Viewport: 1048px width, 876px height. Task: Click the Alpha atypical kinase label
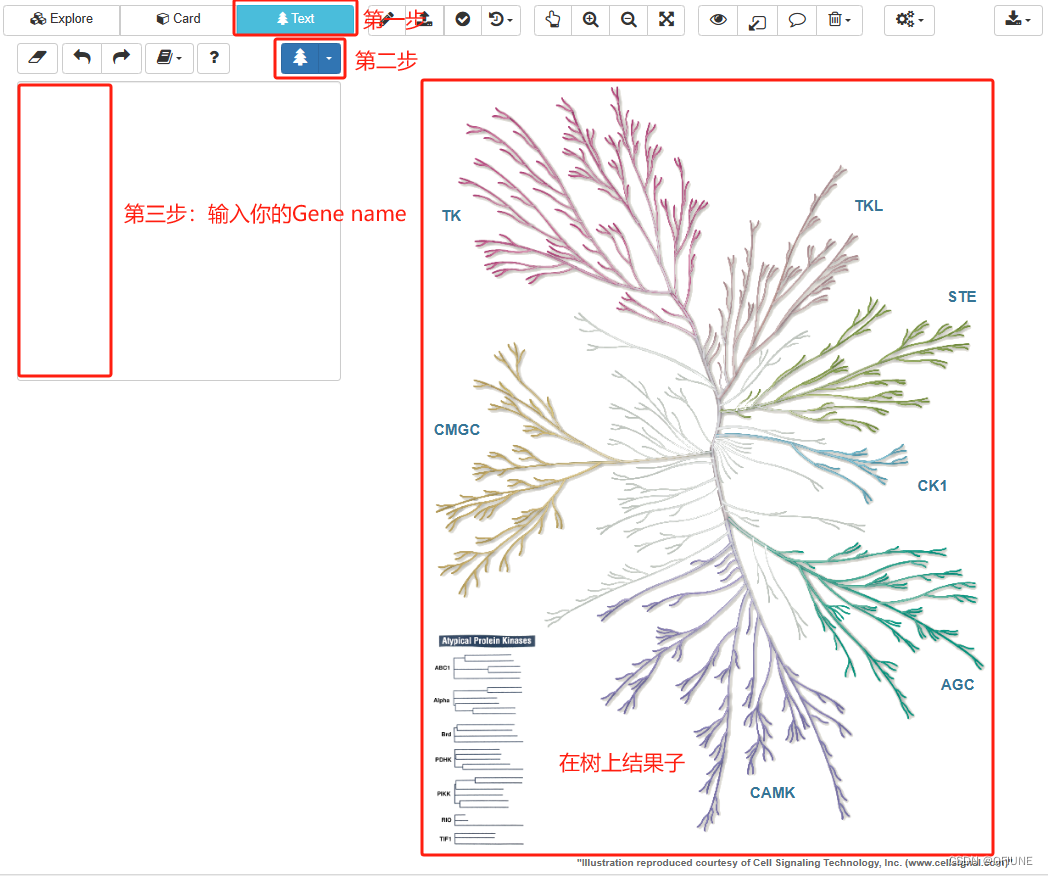coord(441,700)
